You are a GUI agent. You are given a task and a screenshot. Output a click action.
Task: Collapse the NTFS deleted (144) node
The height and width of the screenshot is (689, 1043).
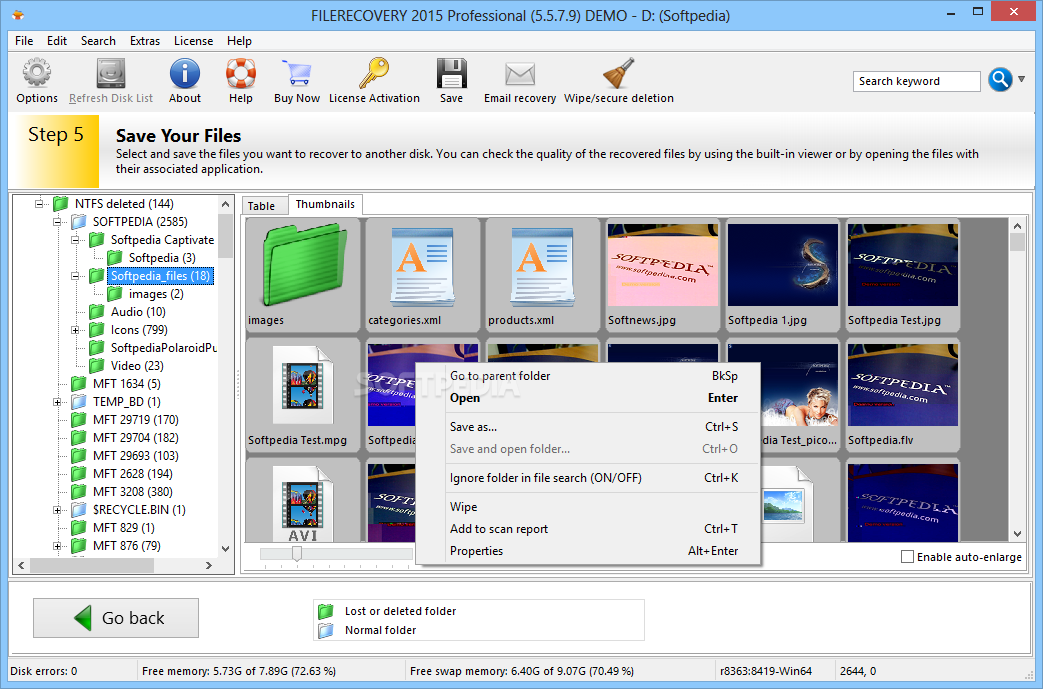tap(39, 204)
